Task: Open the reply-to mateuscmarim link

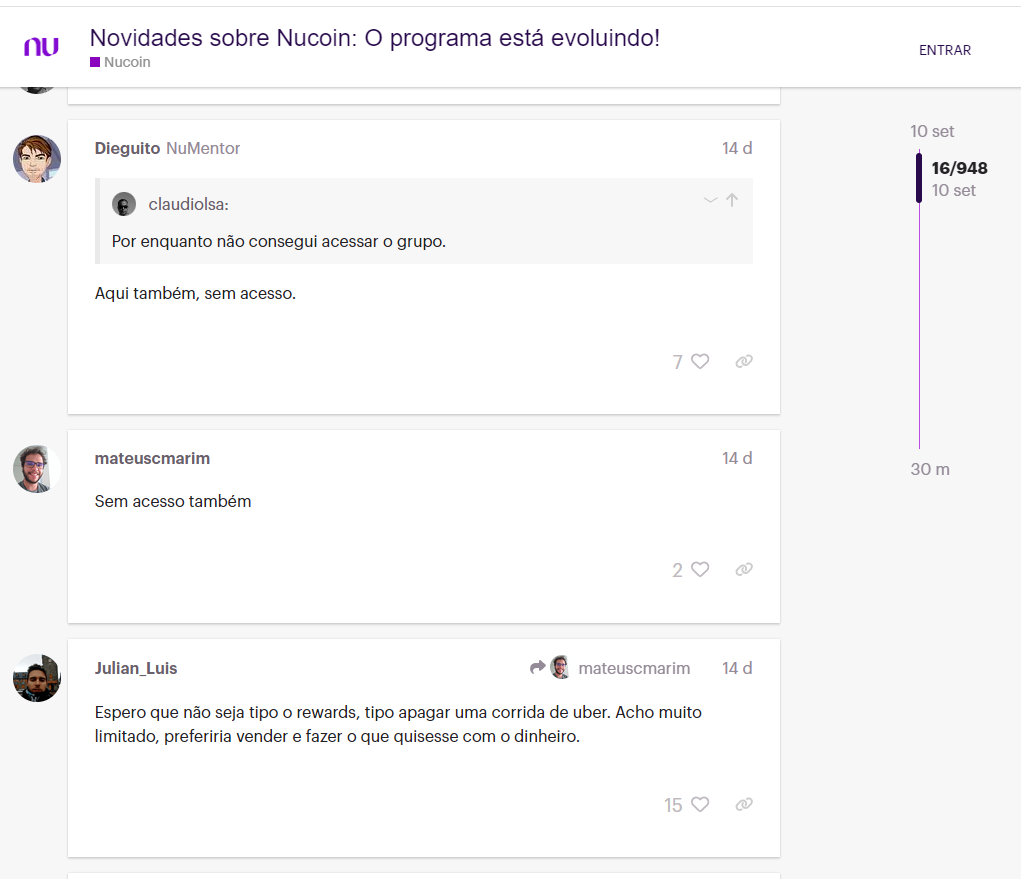Action: tap(634, 668)
